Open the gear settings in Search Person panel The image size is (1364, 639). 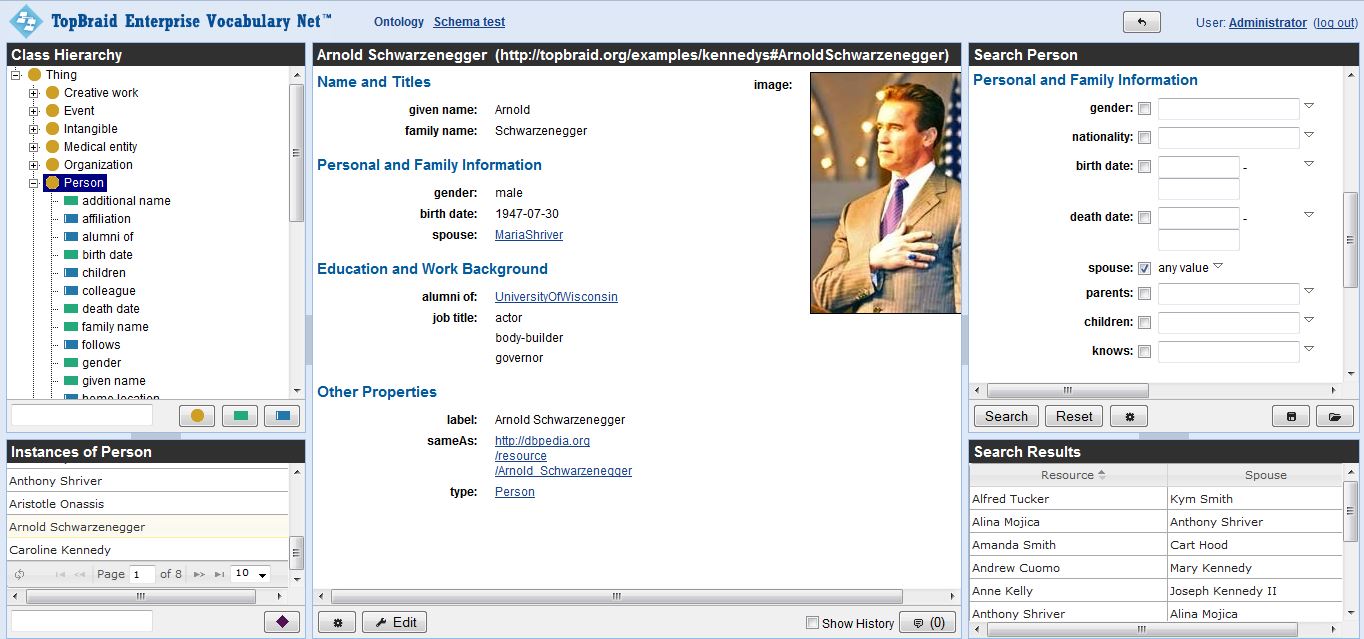pos(1129,416)
